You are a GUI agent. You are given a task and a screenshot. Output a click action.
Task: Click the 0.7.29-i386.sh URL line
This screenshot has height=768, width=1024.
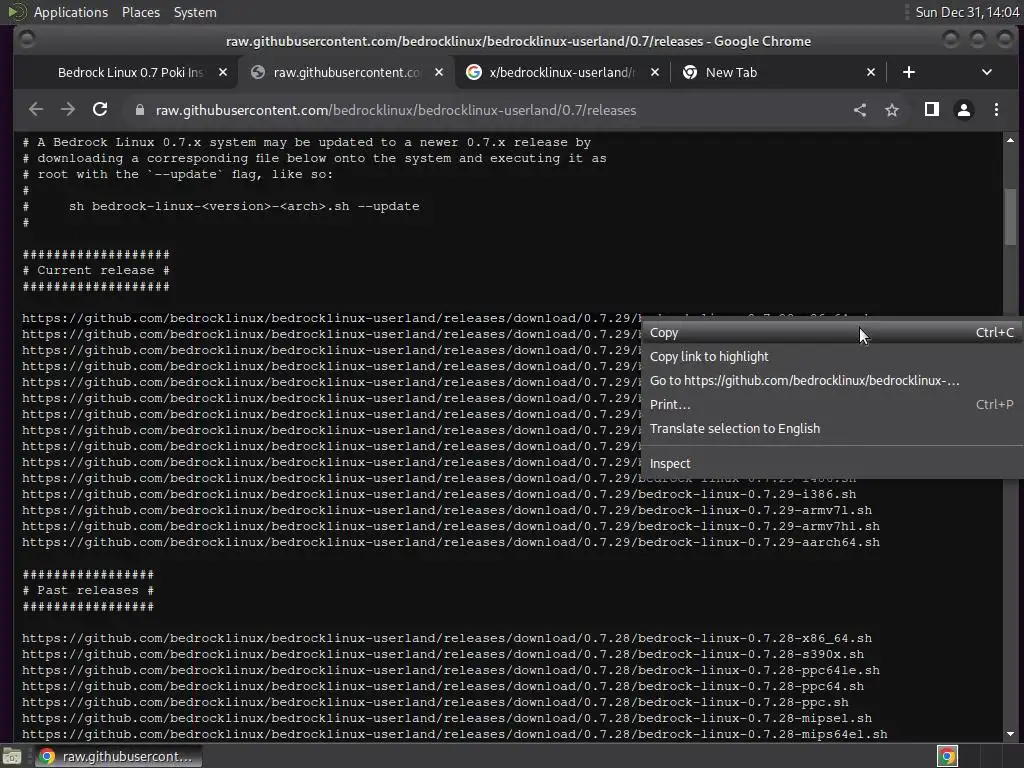tap(439, 494)
